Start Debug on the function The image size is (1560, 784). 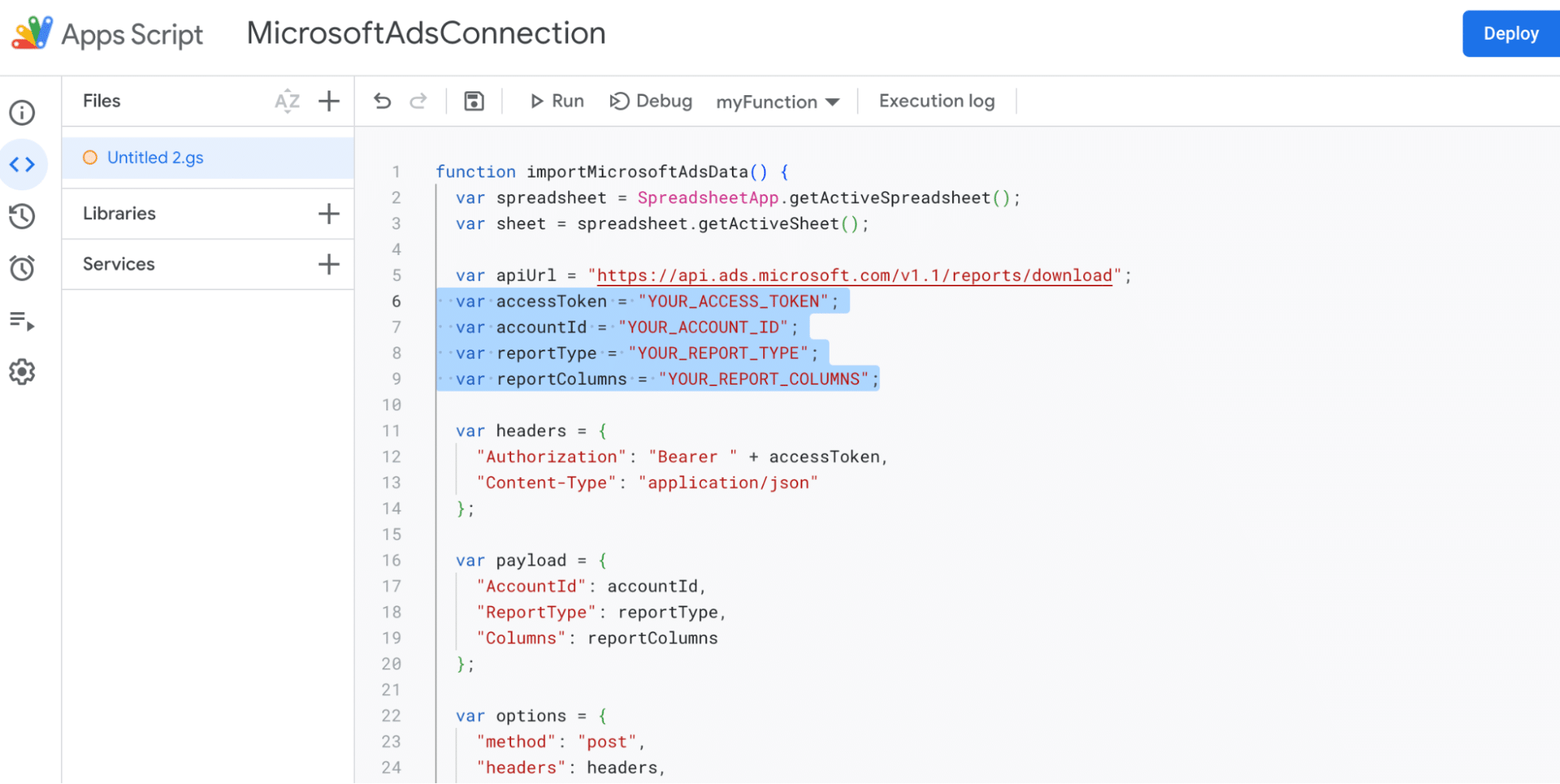pyautogui.click(x=651, y=101)
